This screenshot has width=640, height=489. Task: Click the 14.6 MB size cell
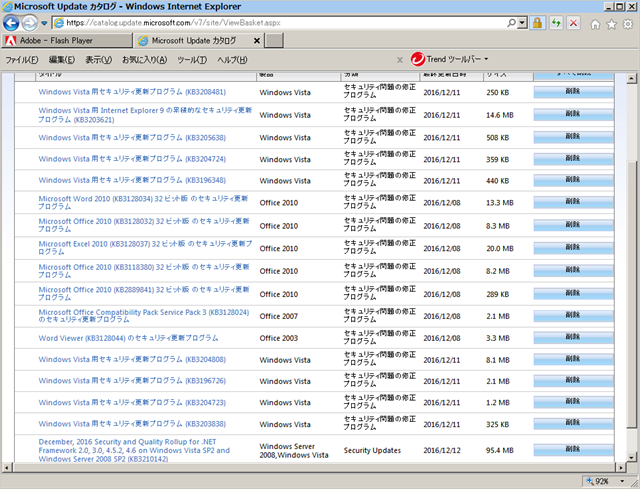[500, 116]
